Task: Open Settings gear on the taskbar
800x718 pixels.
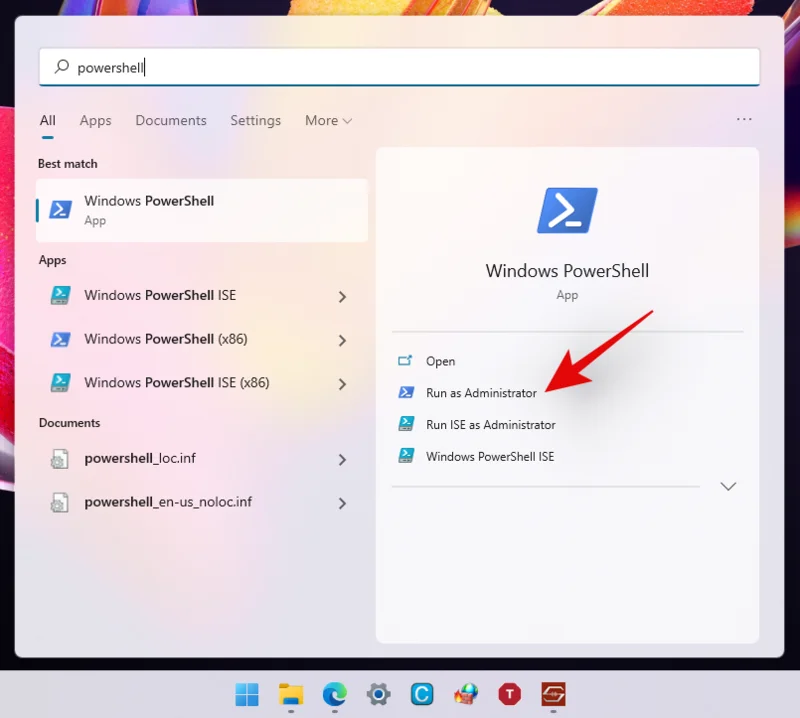Action: coord(379,695)
